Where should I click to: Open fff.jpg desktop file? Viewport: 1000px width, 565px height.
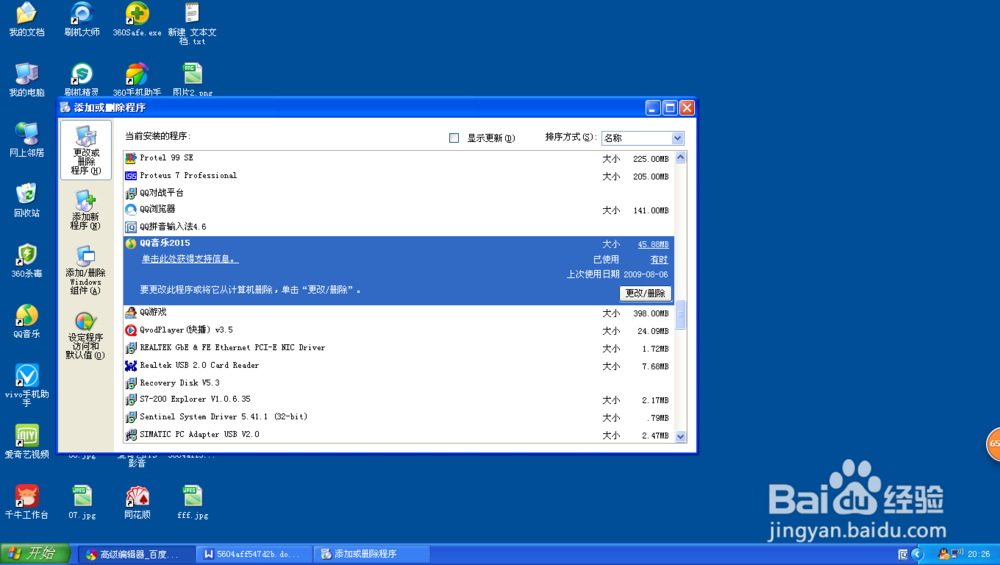coord(193,502)
